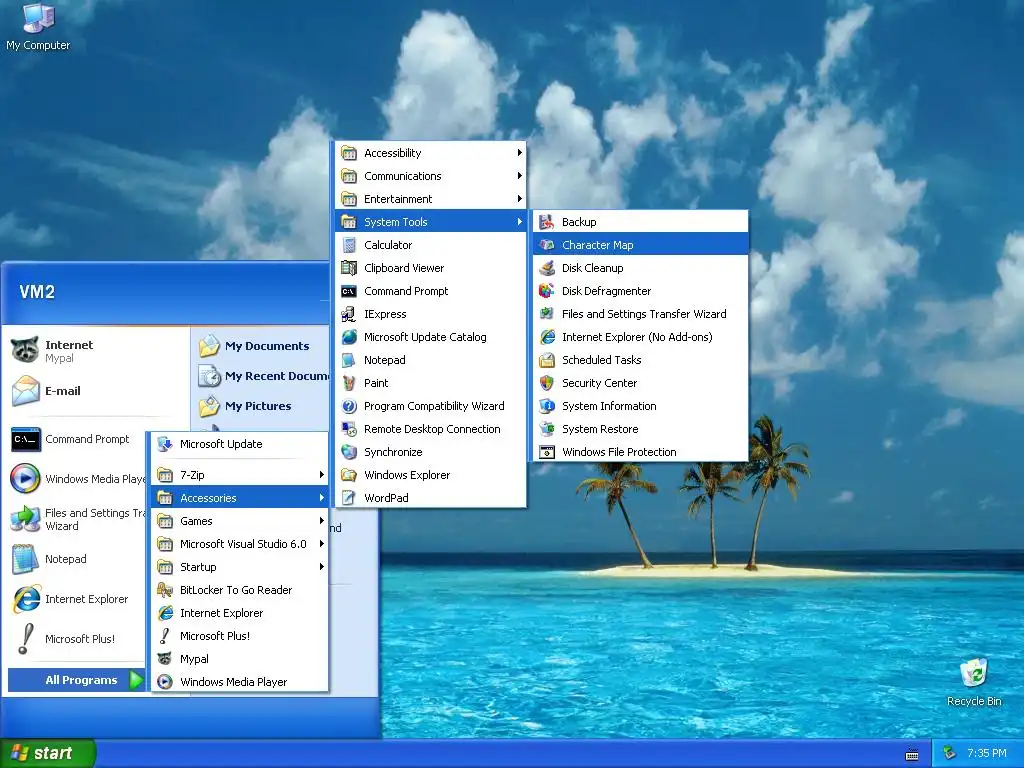
Task: Click the Calculator icon in Accessories
Action: [x=349, y=245]
